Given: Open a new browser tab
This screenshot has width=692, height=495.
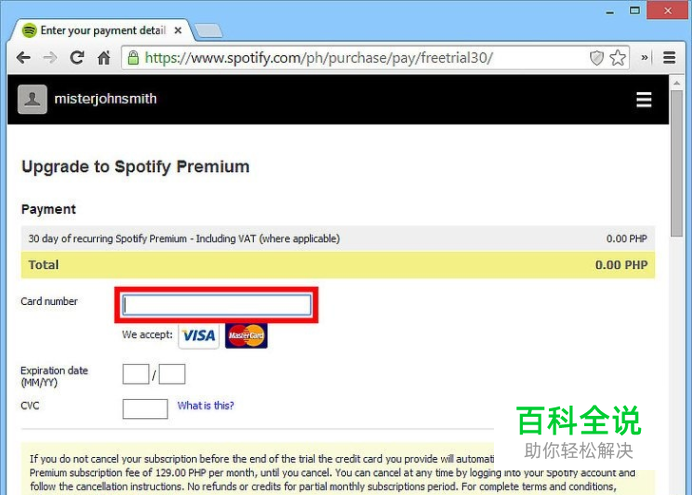Looking at the screenshot, I should (209, 31).
